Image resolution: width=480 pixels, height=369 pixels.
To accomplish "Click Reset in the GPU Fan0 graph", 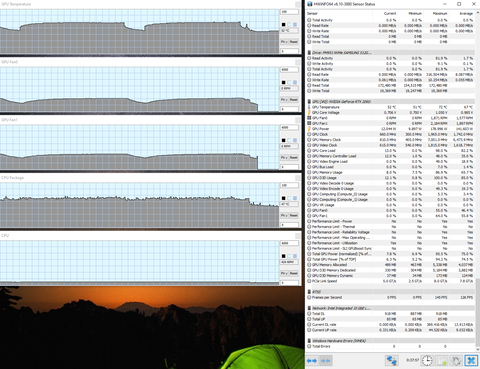I will click(294, 100).
